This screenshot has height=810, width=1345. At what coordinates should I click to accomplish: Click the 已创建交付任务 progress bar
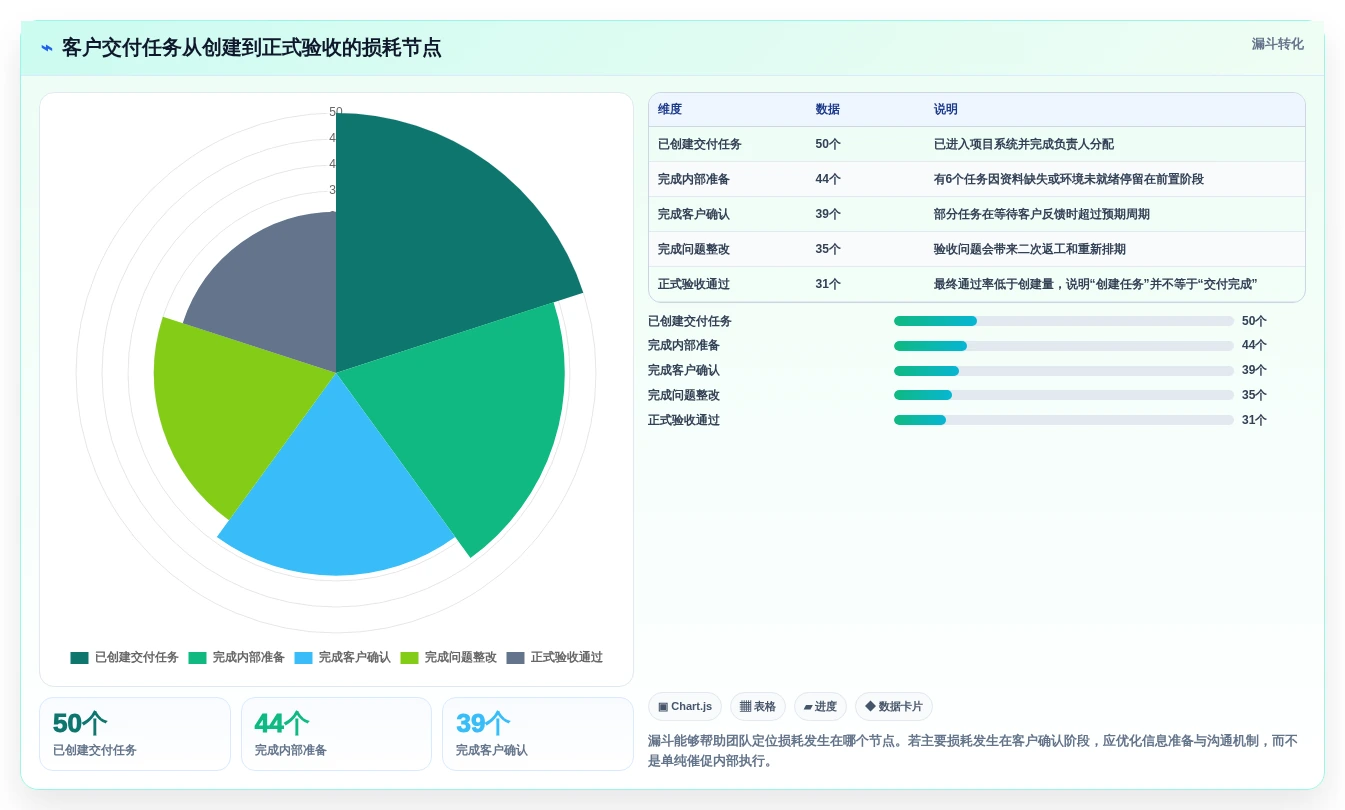pos(1064,321)
